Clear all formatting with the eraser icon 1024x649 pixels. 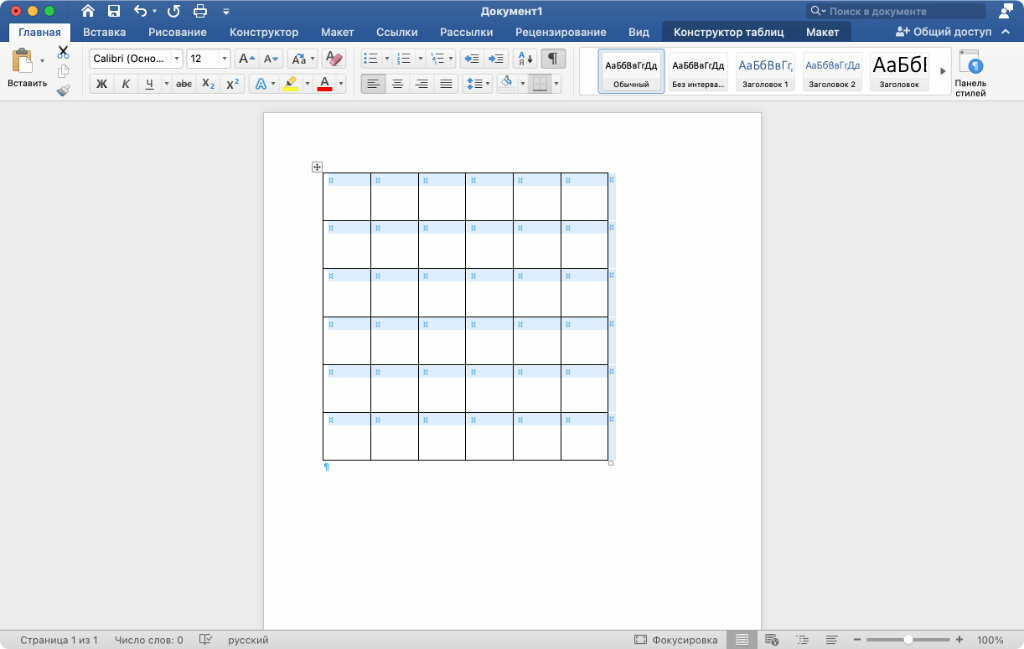(334, 59)
